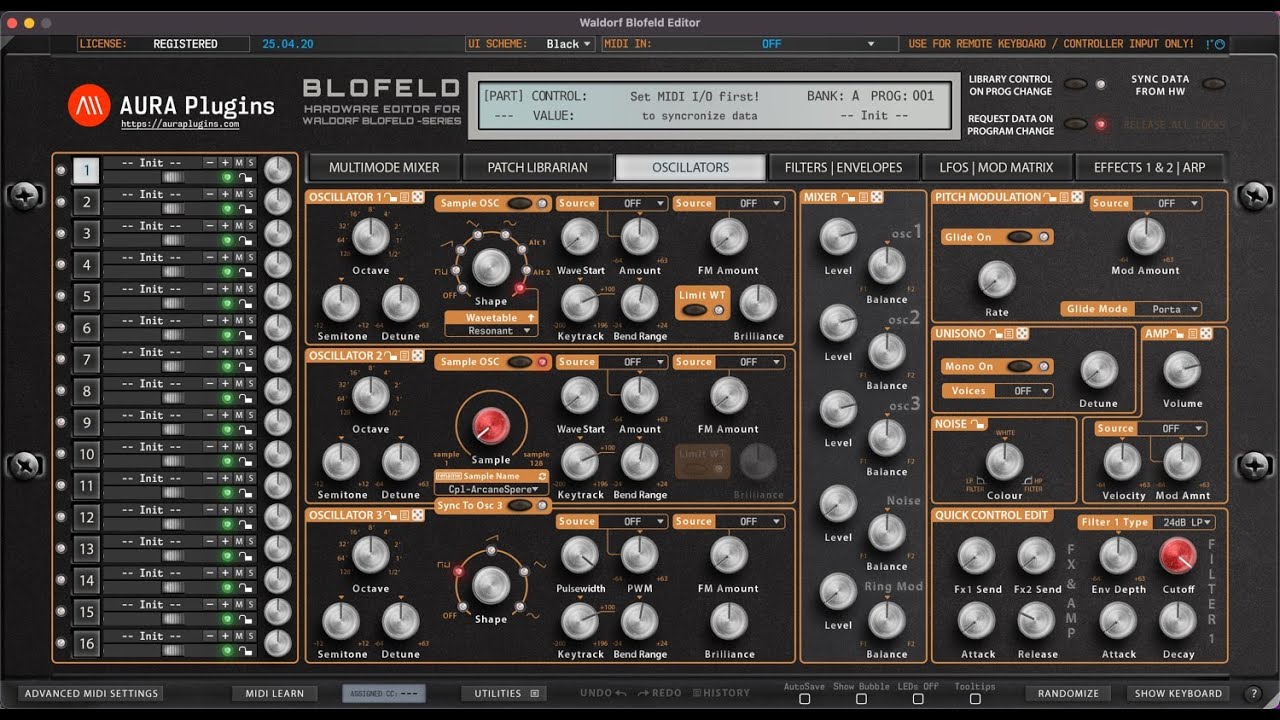This screenshot has width=1280, height=720.
Task: Click the Randomize button
Action: 1068,693
